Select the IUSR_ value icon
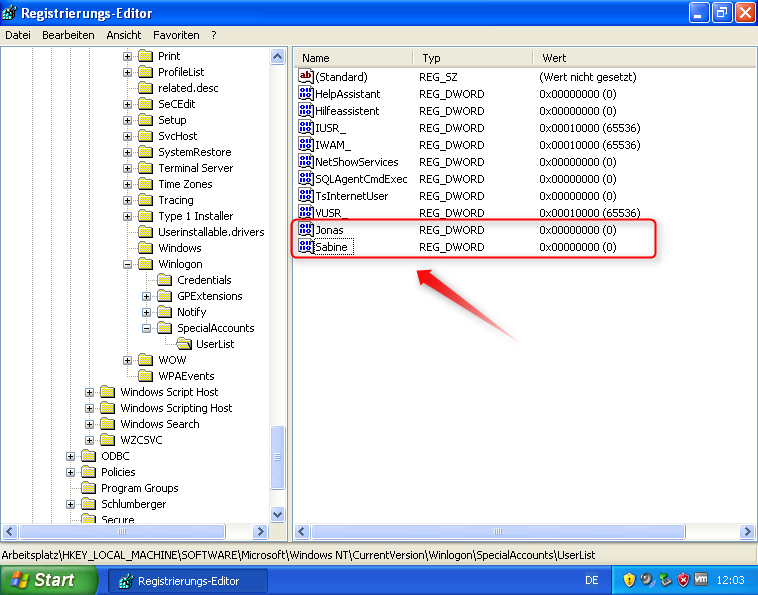758x595 pixels. click(x=306, y=127)
